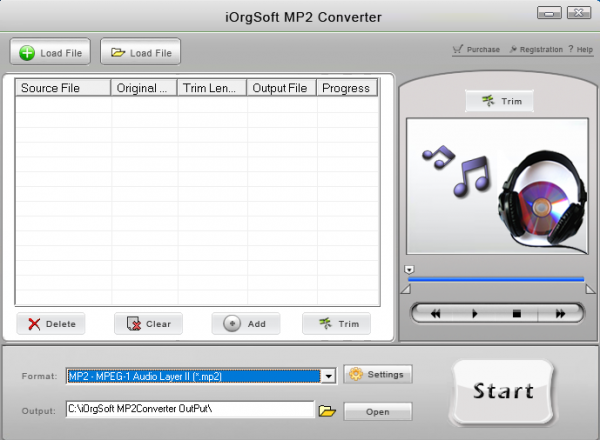Screen dimensions: 600x440
Task: Click the folder icon Load File button
Action: [140, 52]
